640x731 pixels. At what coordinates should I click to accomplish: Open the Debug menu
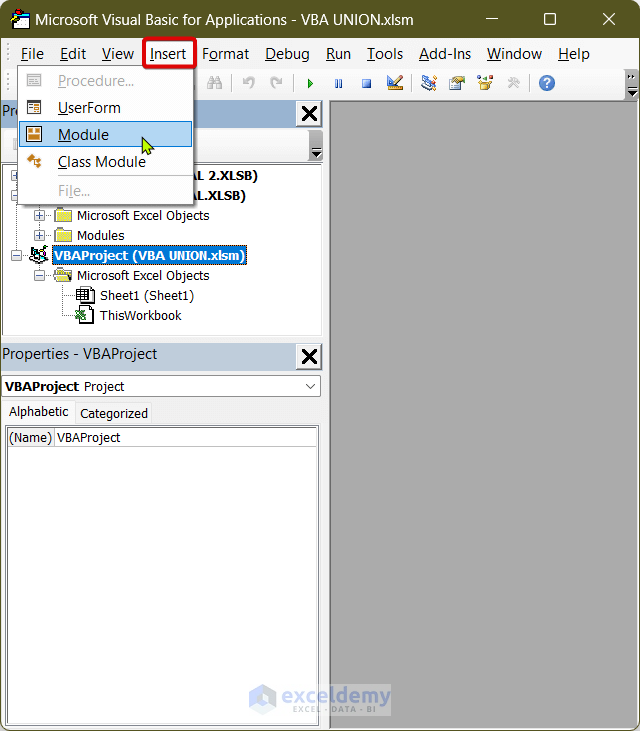coord(287,54)
